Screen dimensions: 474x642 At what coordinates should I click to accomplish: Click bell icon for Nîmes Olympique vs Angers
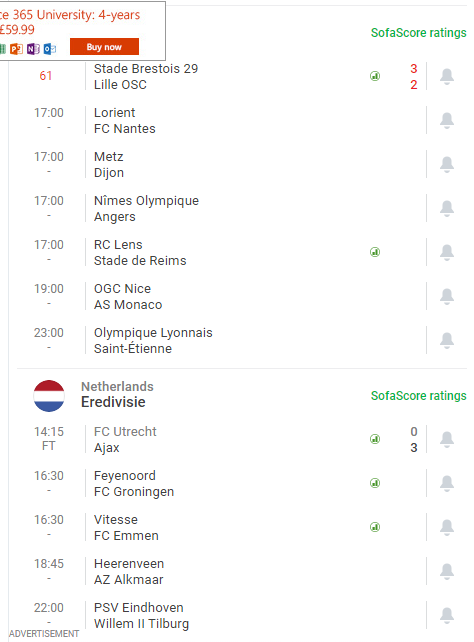[447, 208]
